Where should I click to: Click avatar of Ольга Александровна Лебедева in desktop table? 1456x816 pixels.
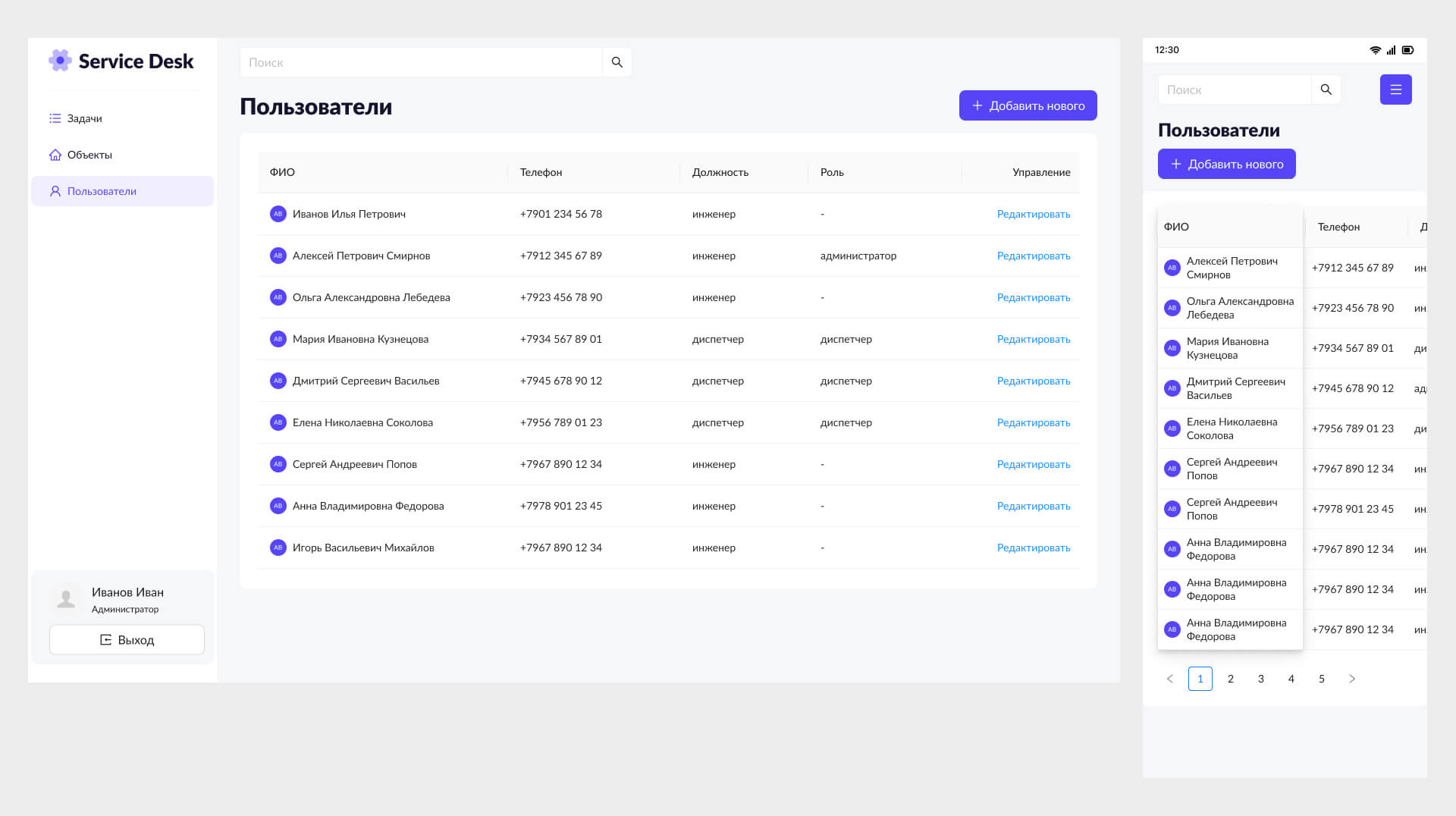click(x=278, y=297)
